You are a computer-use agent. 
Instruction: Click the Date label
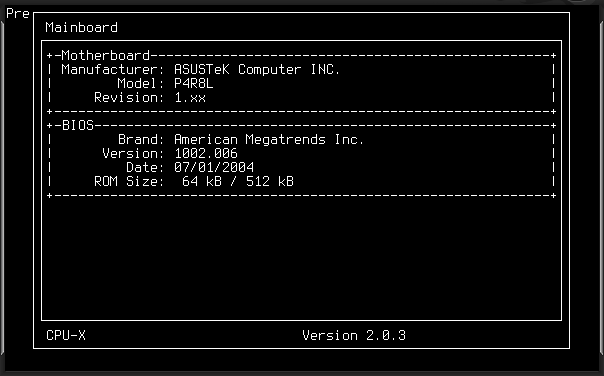point(145,168)
